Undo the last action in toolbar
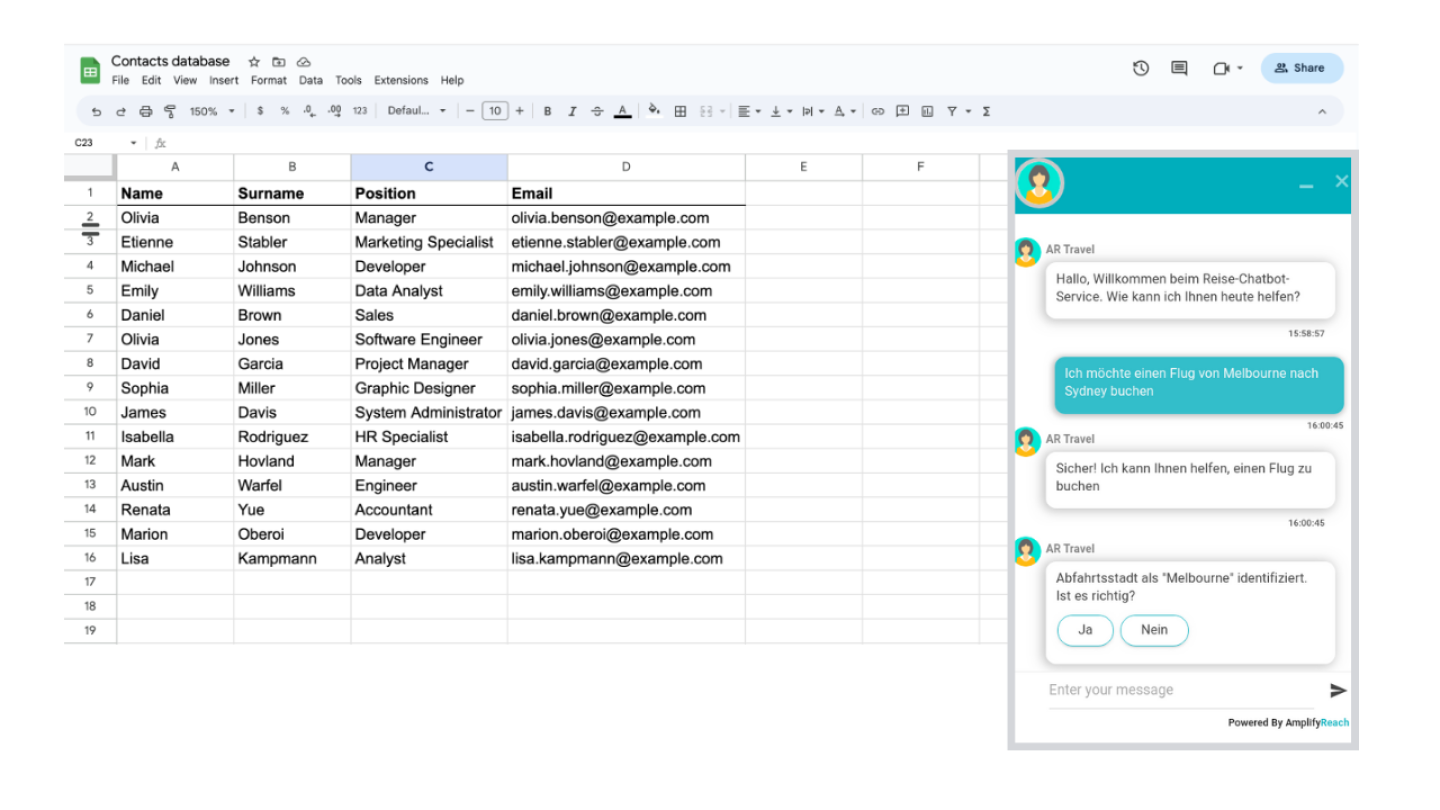1440x810 pixels. pos(96,112)
